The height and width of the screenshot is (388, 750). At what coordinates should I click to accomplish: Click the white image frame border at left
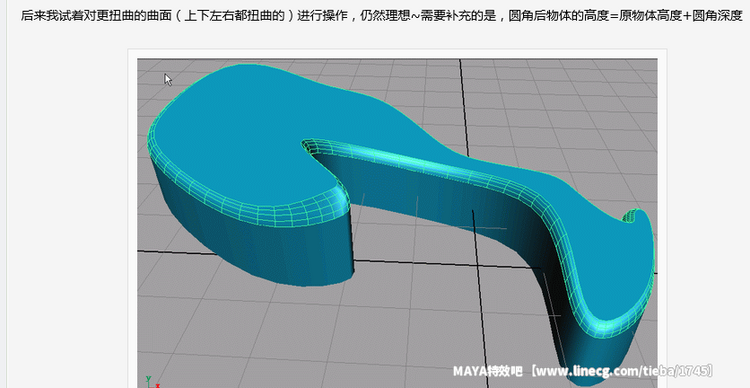(132, 218)
